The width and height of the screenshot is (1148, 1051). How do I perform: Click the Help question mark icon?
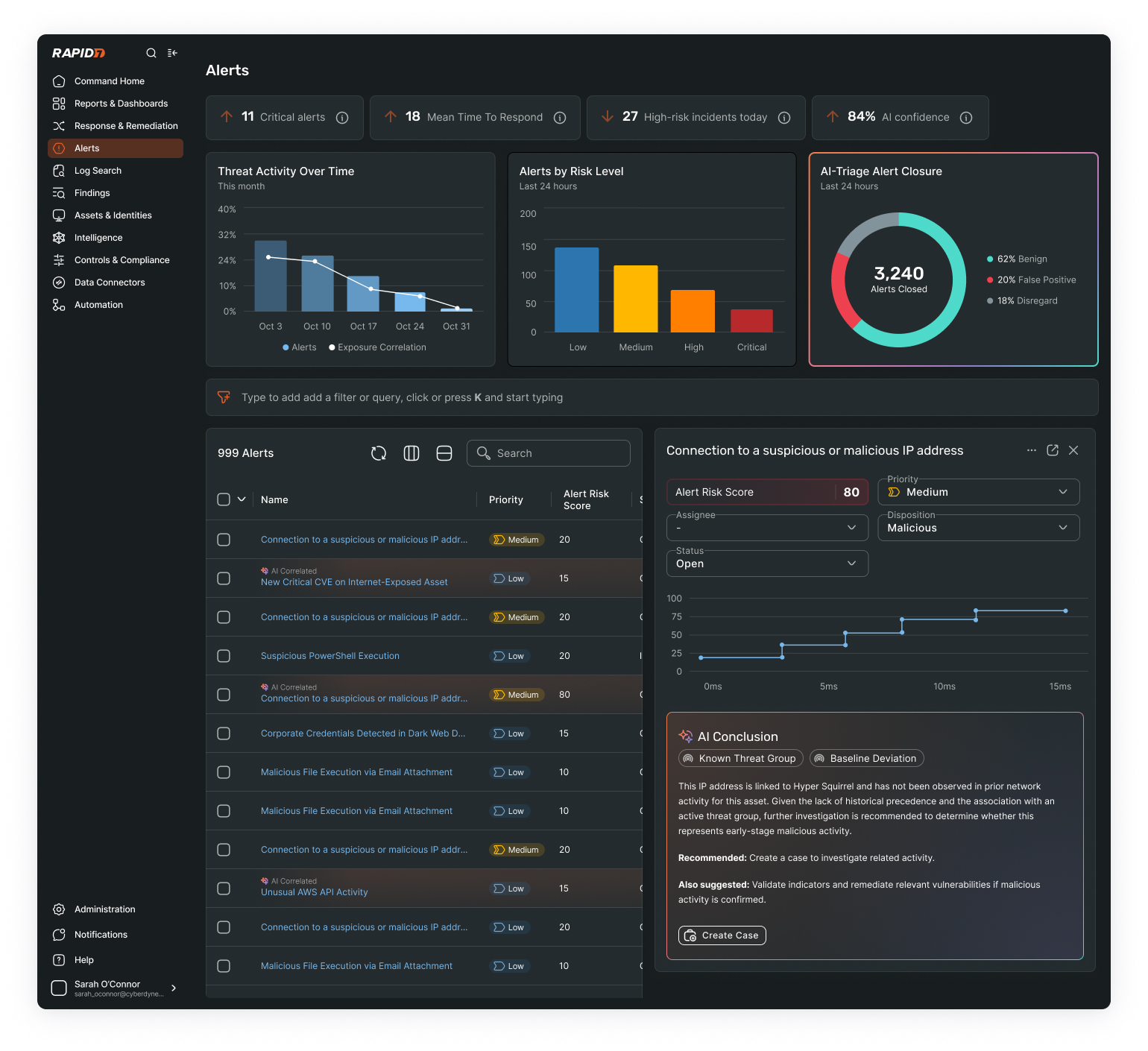tap(59, 960)
